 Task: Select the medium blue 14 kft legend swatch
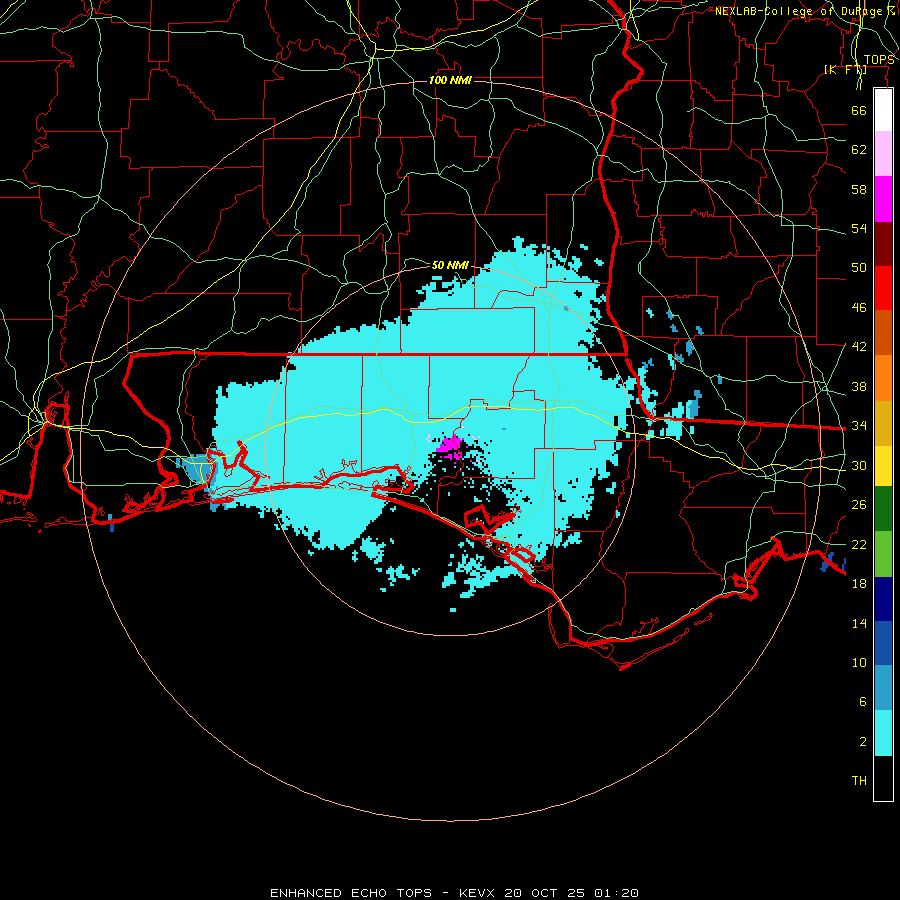coord(883,643)
